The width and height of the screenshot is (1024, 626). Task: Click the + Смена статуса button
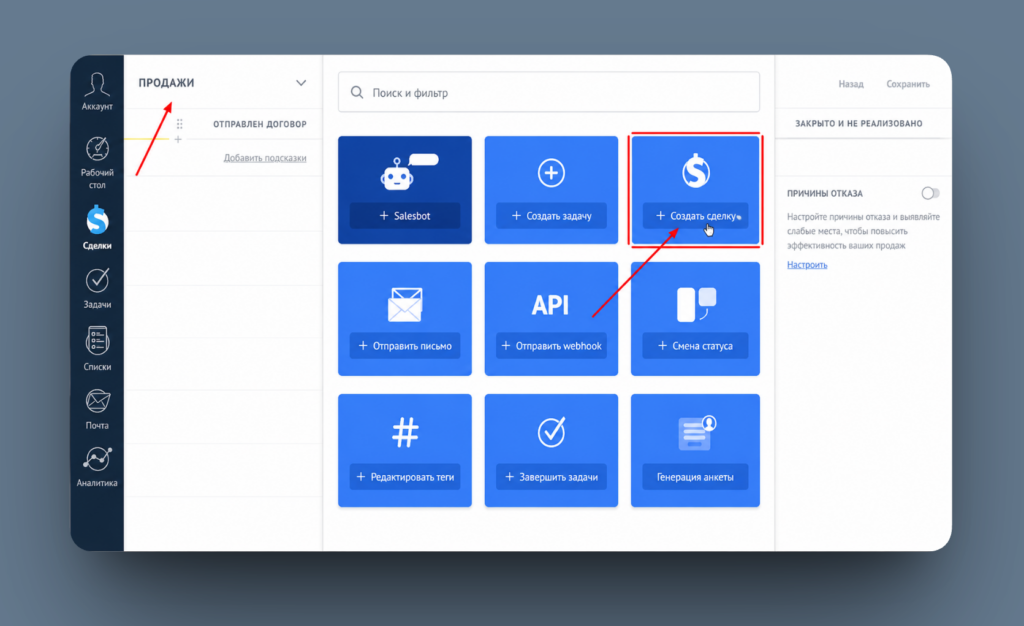pos(696,346)
